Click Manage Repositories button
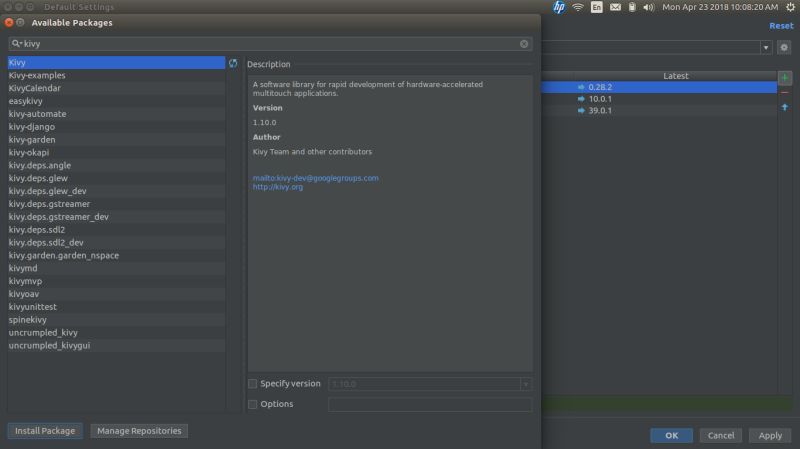 (139, 431)
